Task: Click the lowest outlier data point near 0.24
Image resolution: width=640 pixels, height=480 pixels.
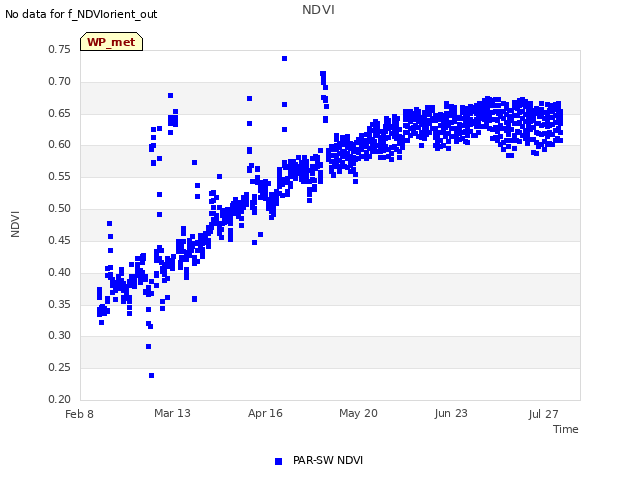Action: click(x=151, y=376)
